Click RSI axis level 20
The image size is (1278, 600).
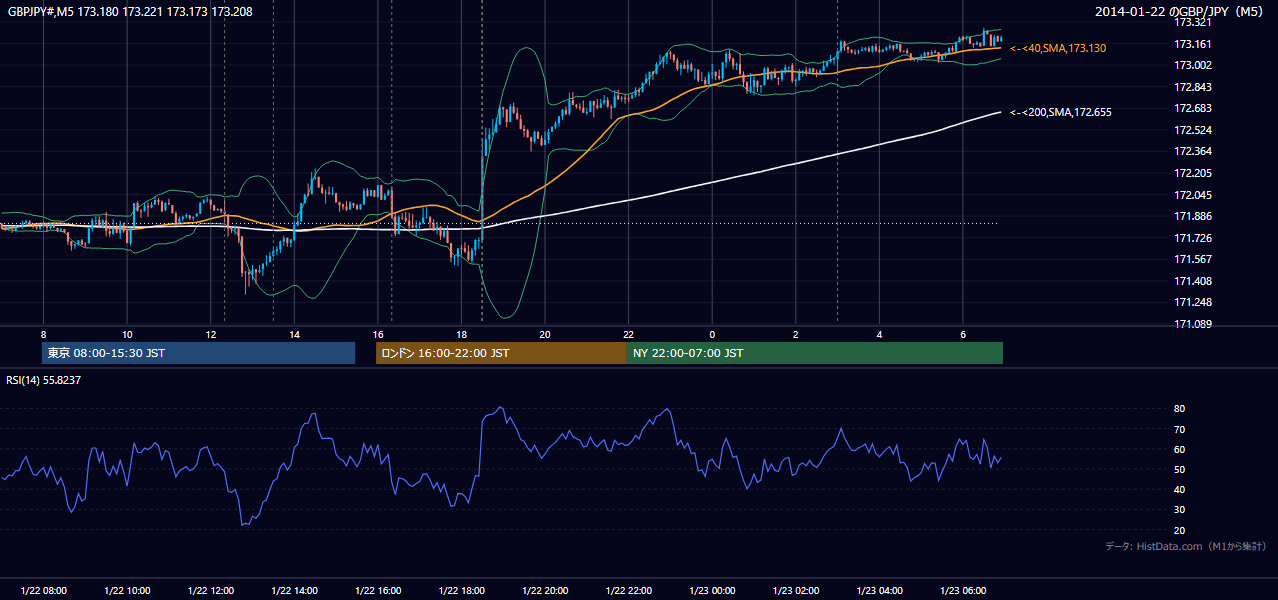click(x=1179, y=530)
